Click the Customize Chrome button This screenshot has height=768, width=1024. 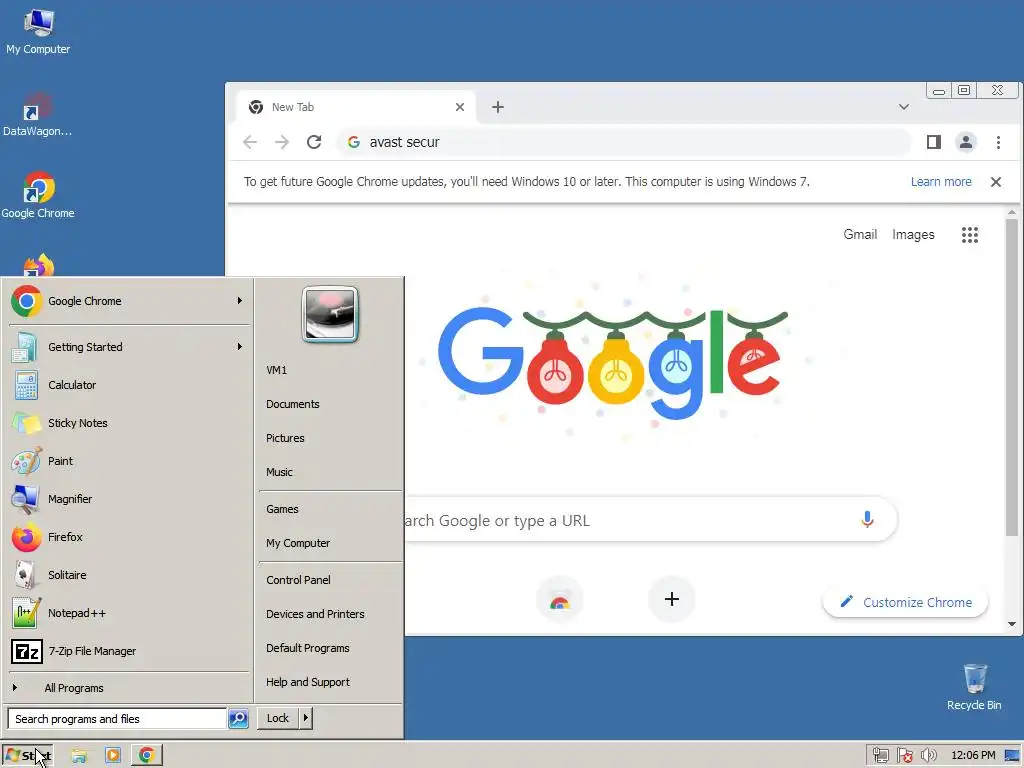click(x=905, y=602)
